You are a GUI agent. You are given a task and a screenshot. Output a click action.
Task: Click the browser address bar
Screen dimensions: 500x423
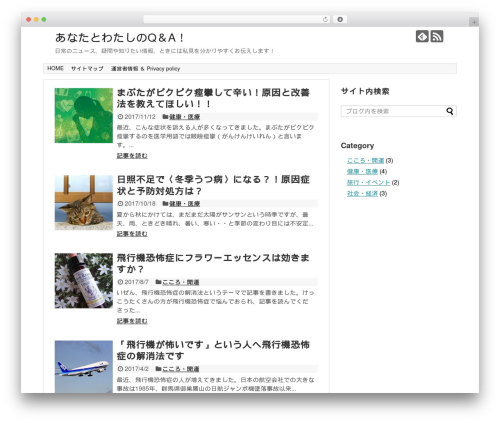click(237, 19)
